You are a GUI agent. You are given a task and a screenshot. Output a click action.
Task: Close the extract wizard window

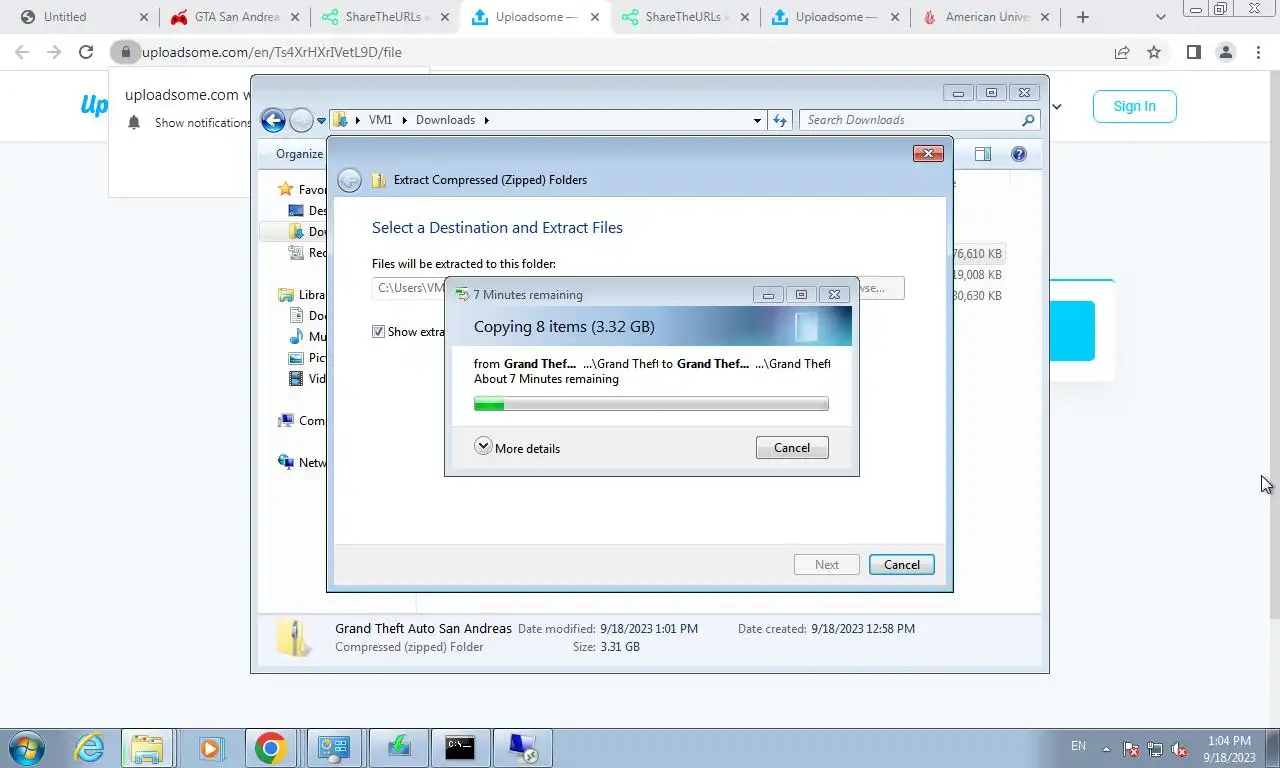928,154
